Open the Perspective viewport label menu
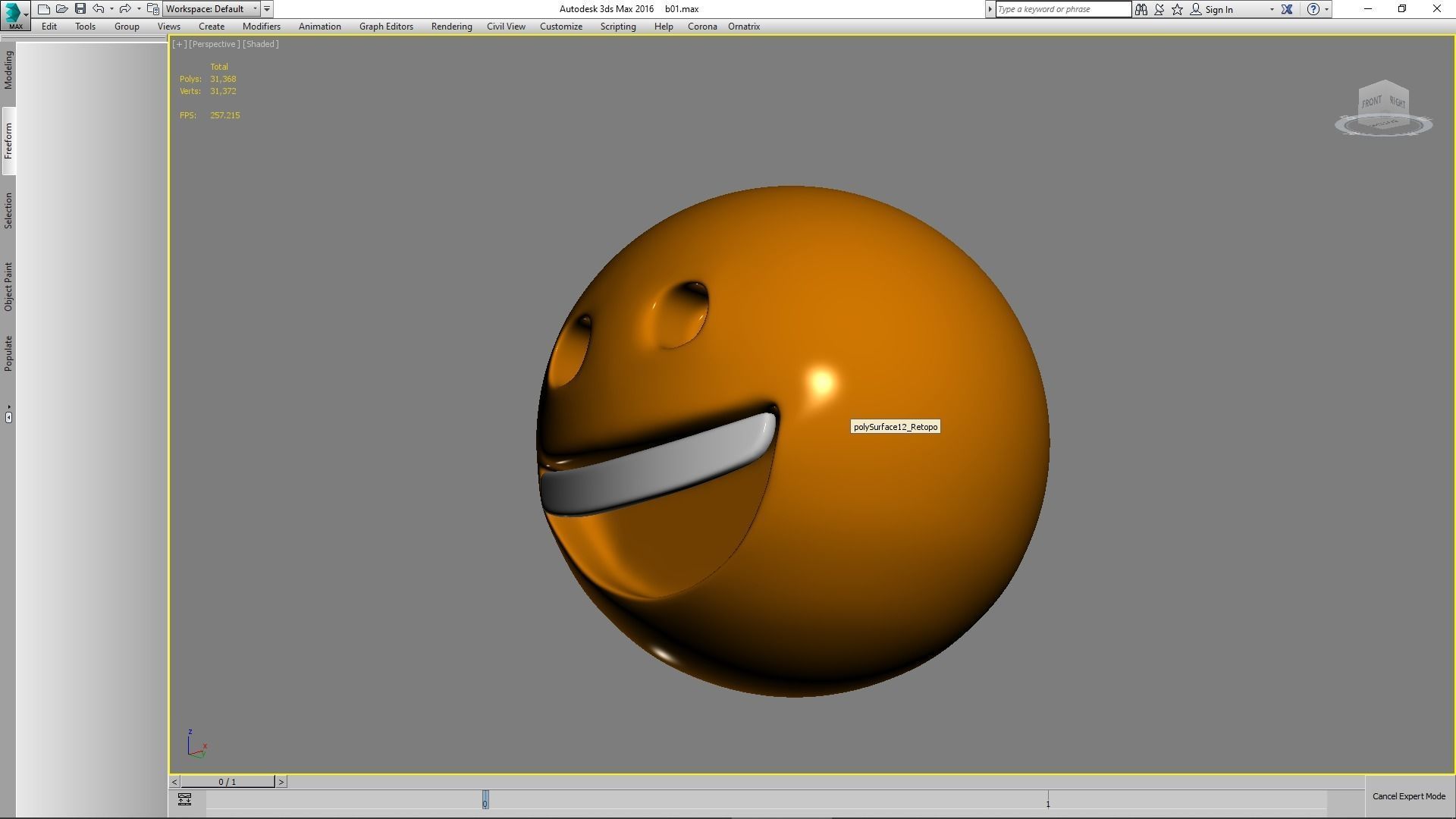This screenshot has height=819, width=1456. [214, 44]
